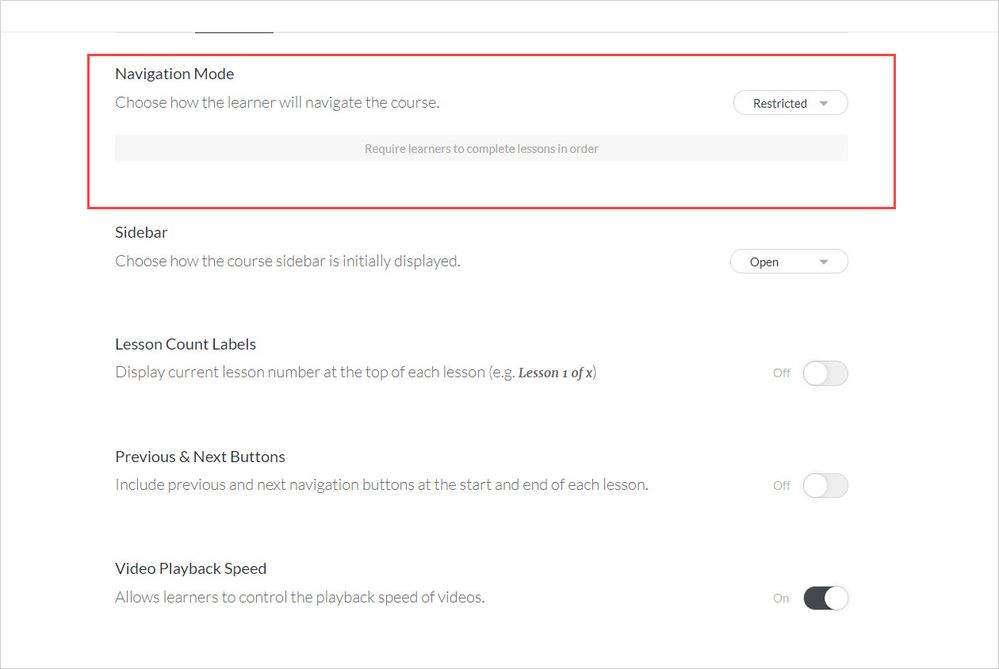Disable the Video Playback Speed toggle
This screenshot has height=669, width=999.
click(825, 598)
